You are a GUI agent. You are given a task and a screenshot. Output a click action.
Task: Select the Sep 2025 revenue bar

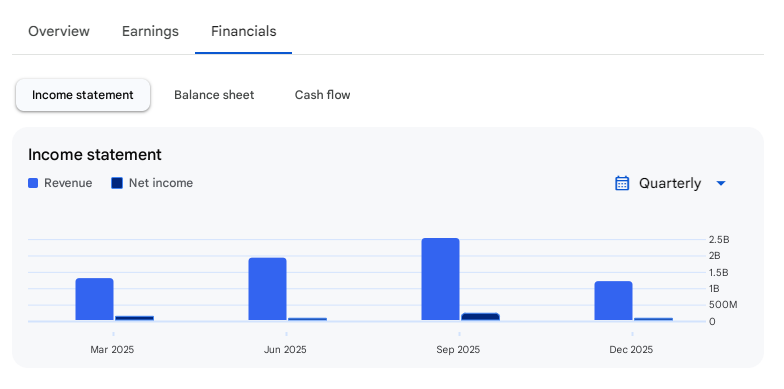tap(440, 280)
